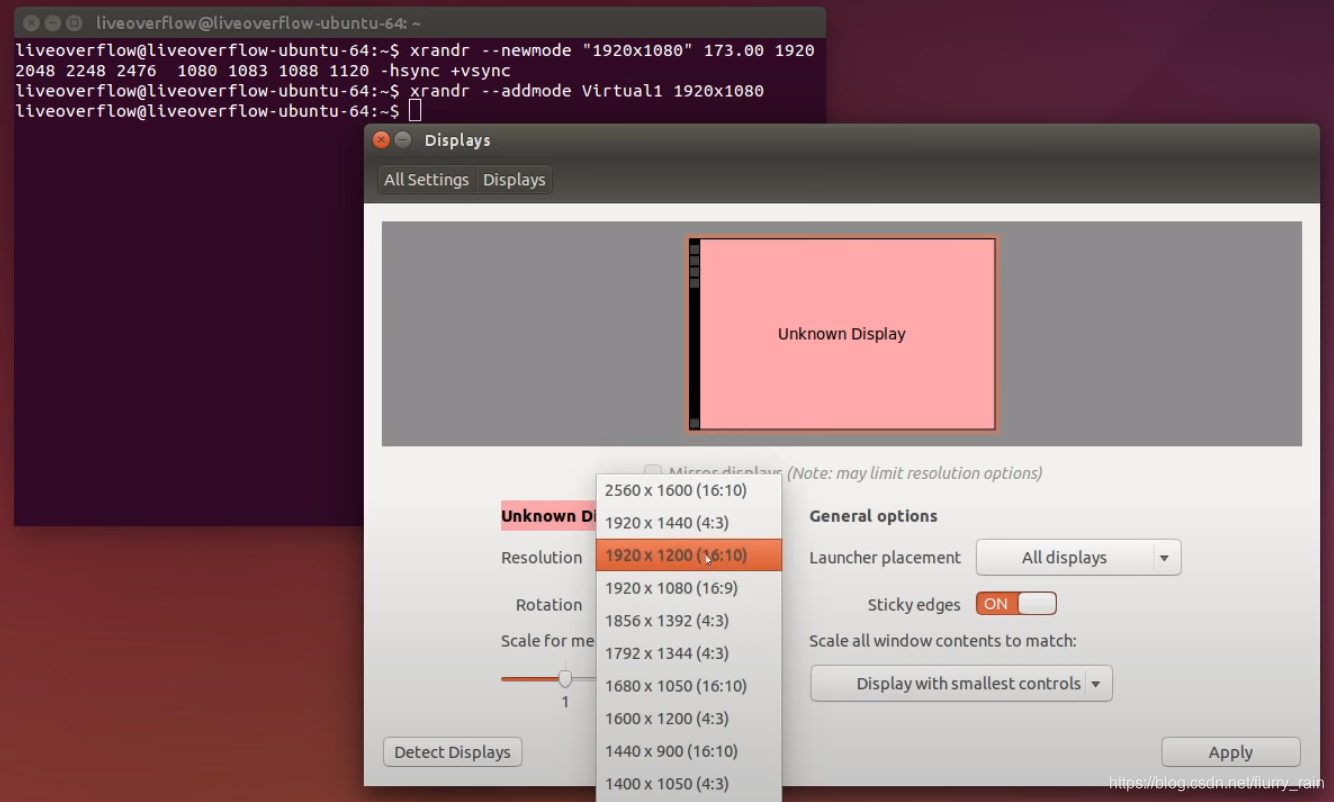Click the display scale slider handle
This screenshot has height=802, width=1334.
[x=564, y=678]
